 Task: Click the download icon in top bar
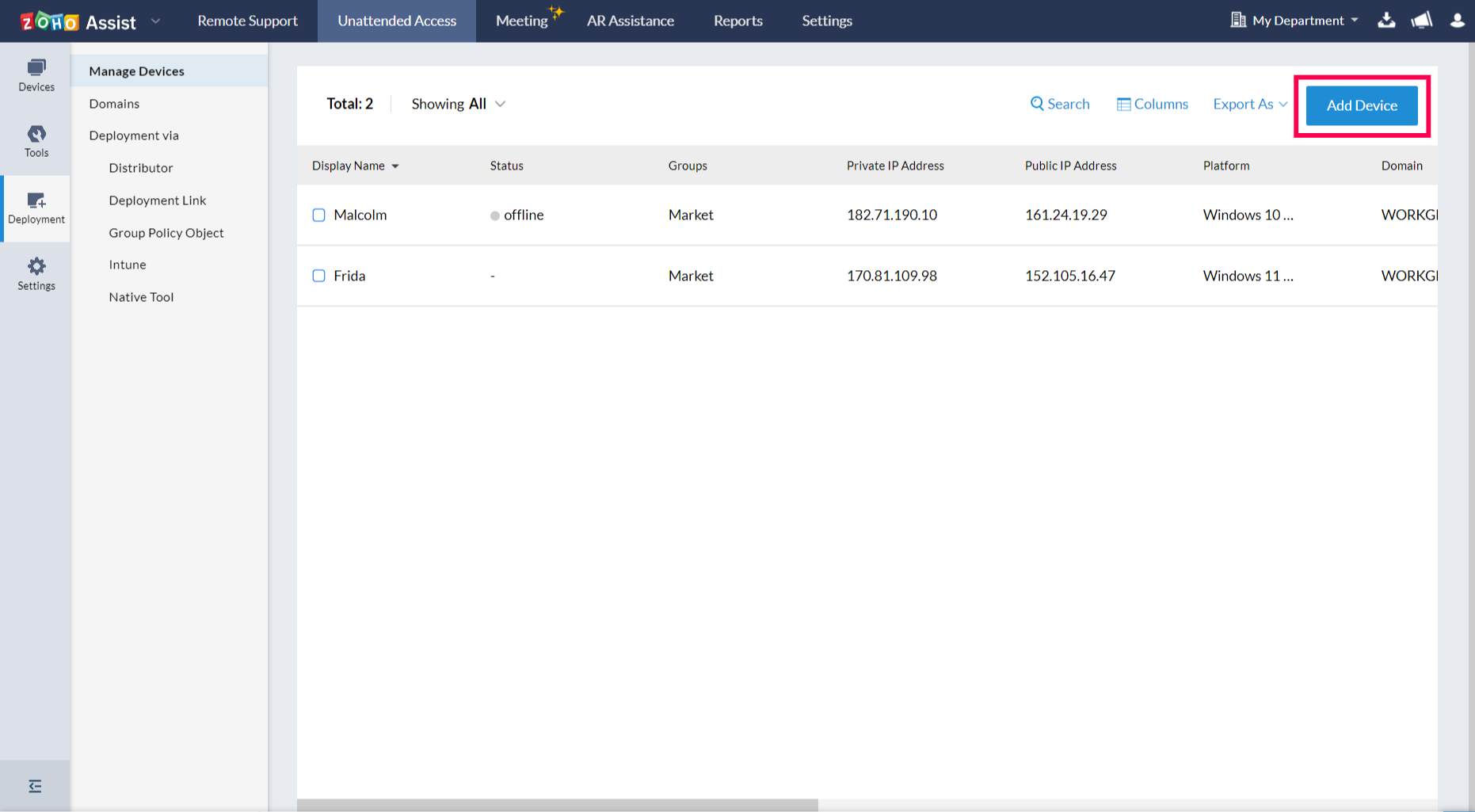(x=1386, y=21)
